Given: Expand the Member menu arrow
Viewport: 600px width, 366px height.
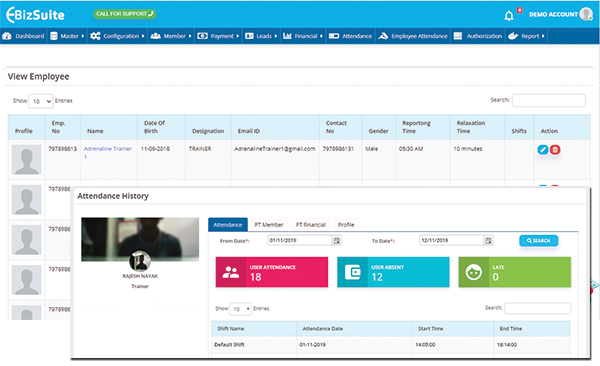Looking at the screenshot, I should [x=190, y=36].
